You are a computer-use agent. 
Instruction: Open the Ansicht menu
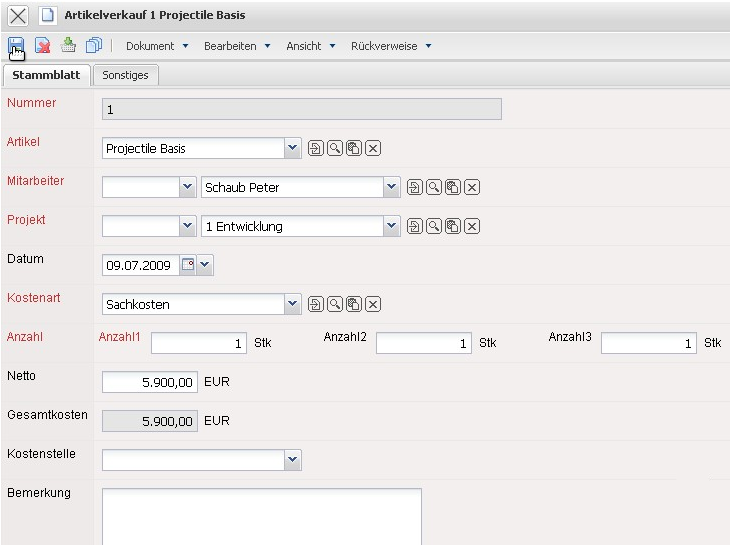pos(311,46)
